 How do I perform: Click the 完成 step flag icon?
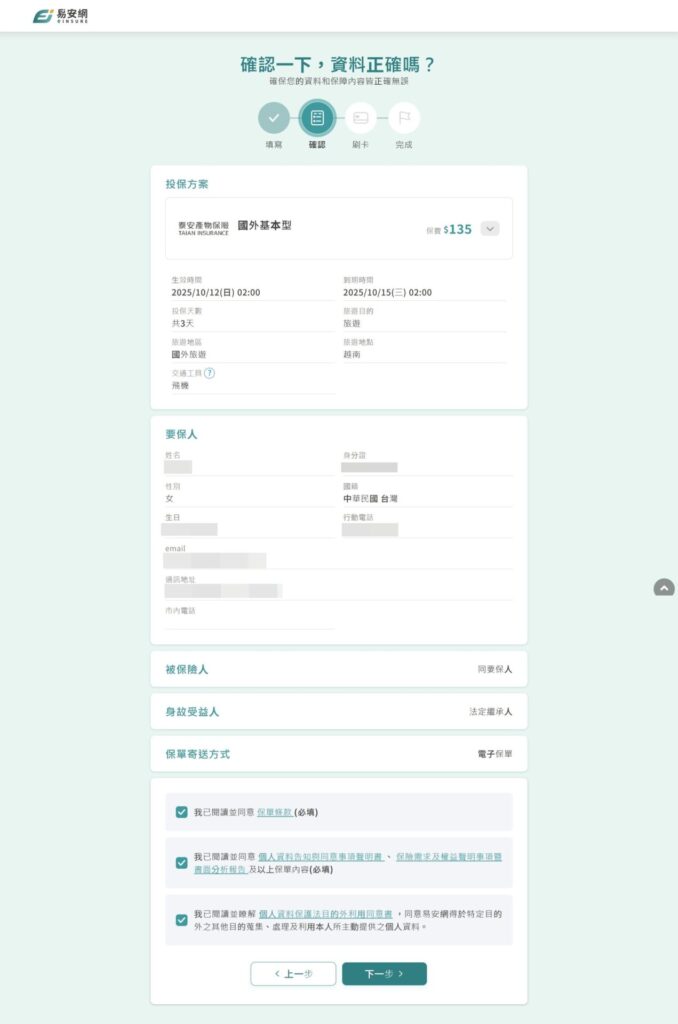coord(404,118)
